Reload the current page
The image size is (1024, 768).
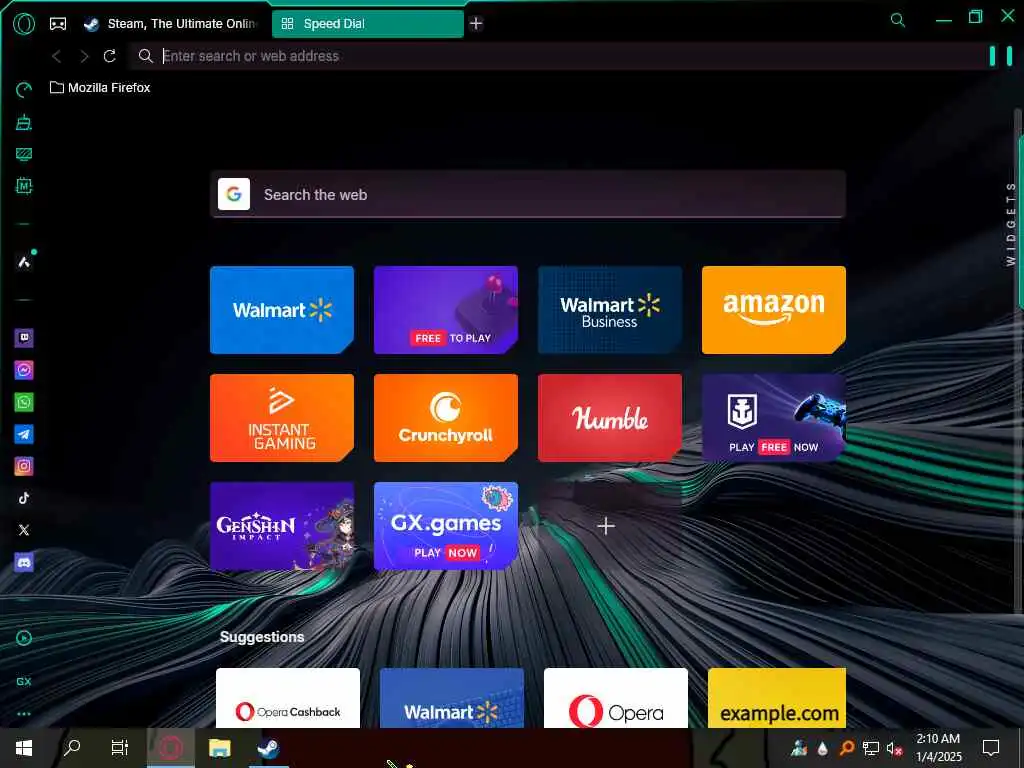(110, 56)
